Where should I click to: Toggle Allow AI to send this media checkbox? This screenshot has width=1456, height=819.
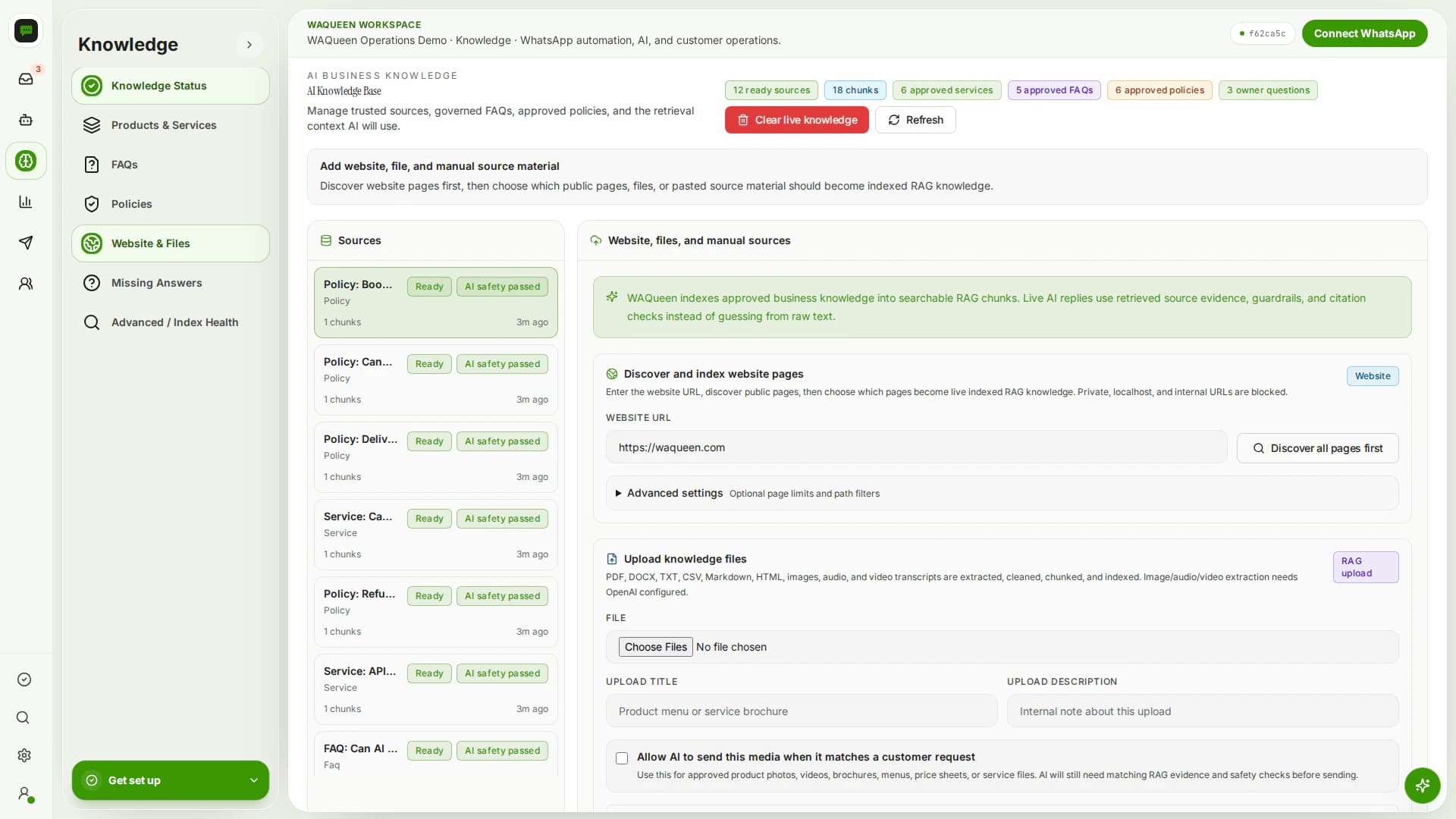click(622, 758)
